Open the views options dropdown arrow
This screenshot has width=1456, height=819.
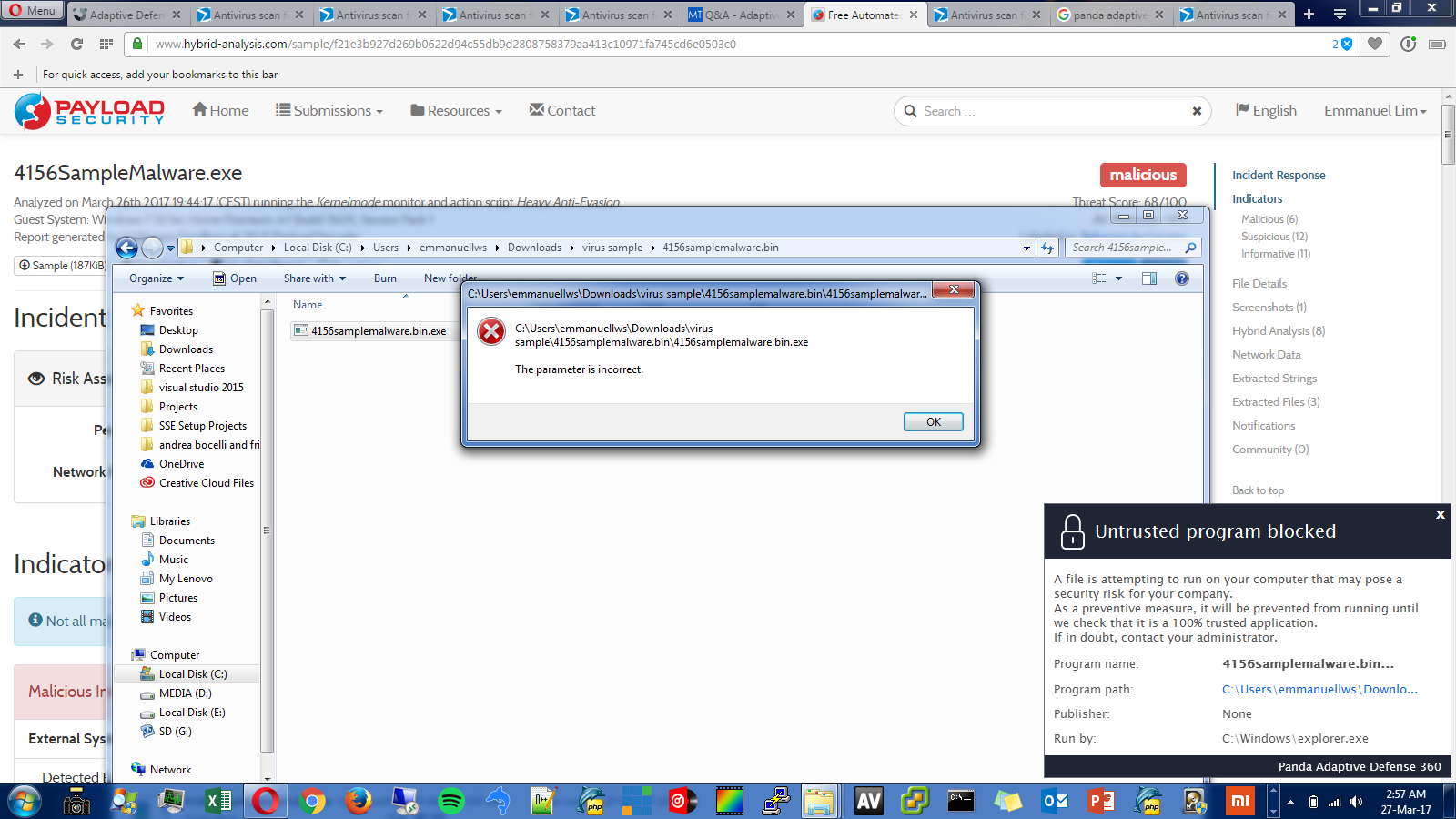point(1118,278)
